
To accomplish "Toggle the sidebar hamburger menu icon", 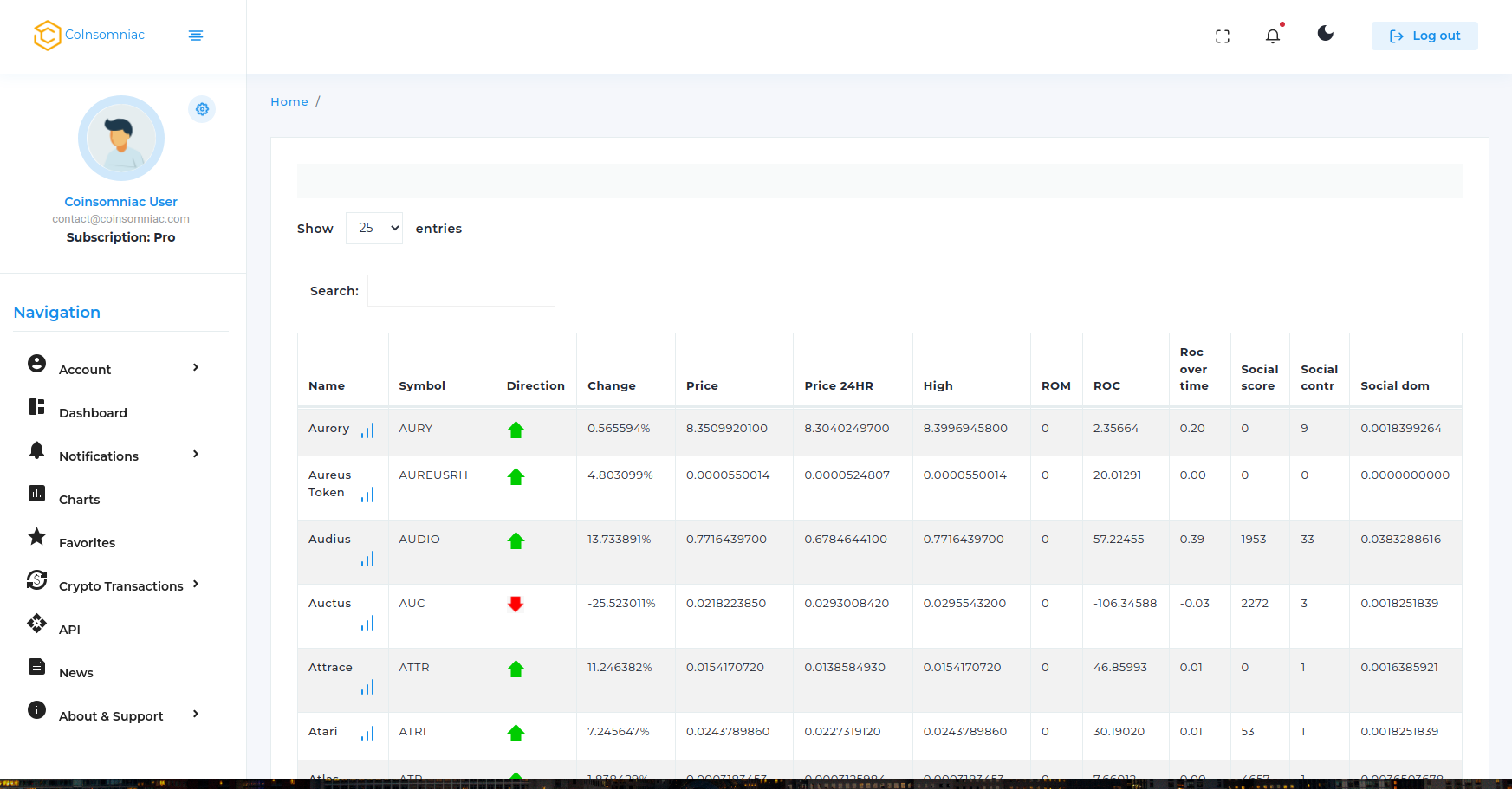I will point(196,36).
